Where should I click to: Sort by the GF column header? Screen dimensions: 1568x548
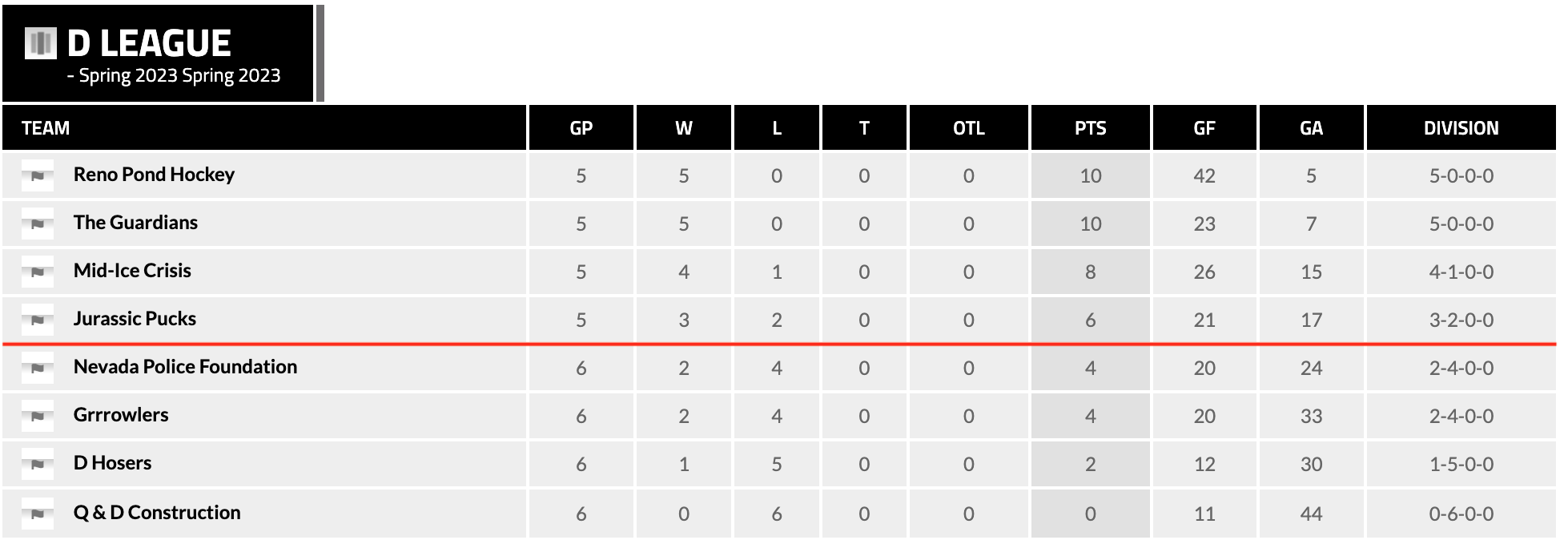coord(1204,128)
